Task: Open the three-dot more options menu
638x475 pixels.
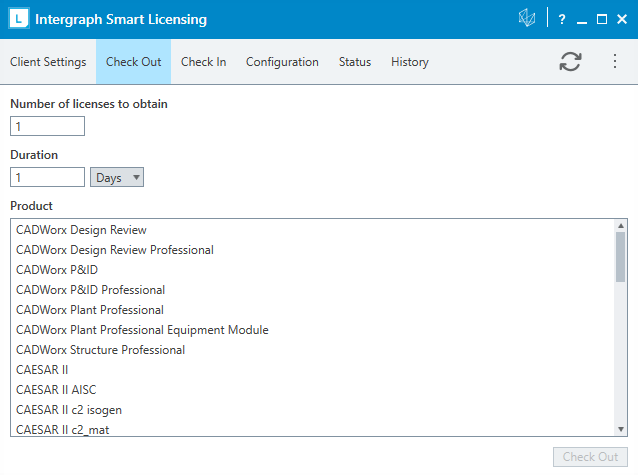Action: [x=615, y=61]
